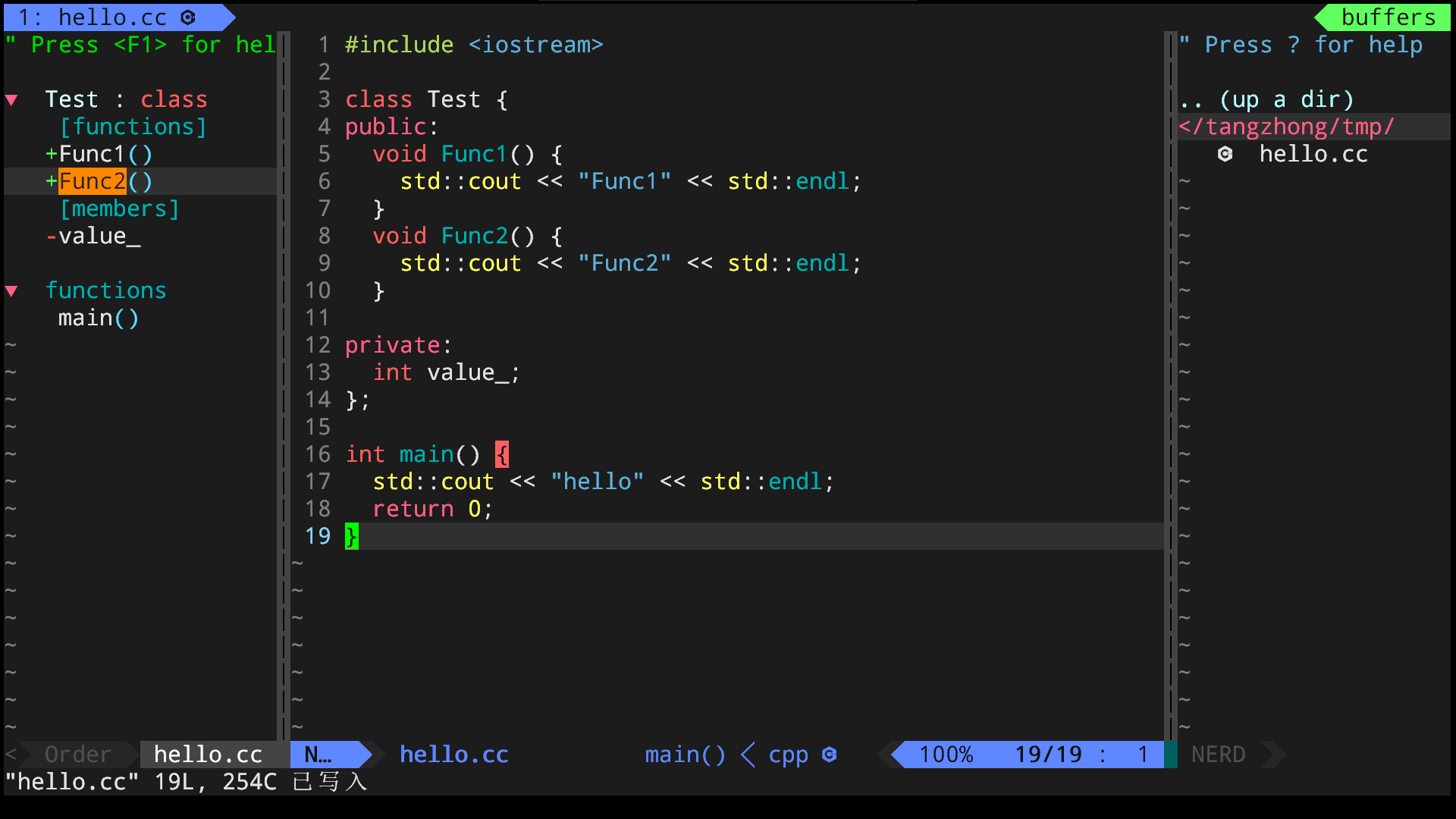This screenshot has height=819, width=1456.
Task: Click the Order sort label in Tagbar statusline
Action: click(x=77, y=755)
